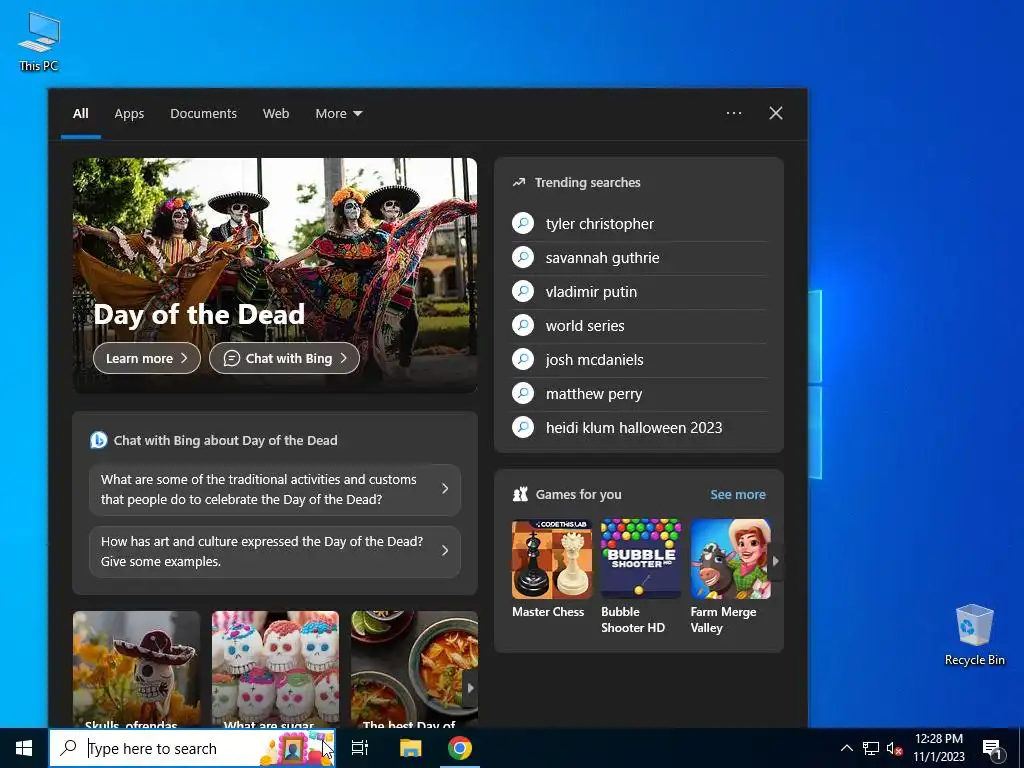Click the Type here to search box
The height and width of the screenshot is (768, 1024).
pos(193,748)
